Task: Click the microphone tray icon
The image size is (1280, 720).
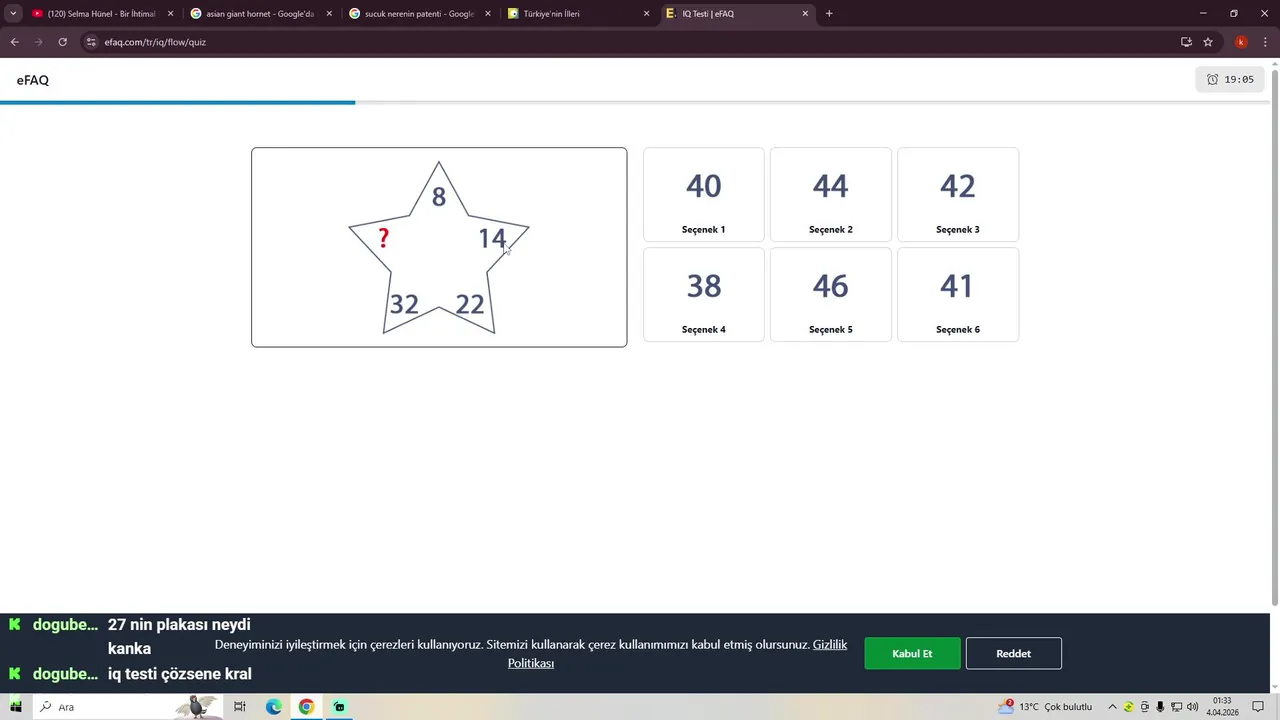Action: [x=1160, y=707]
